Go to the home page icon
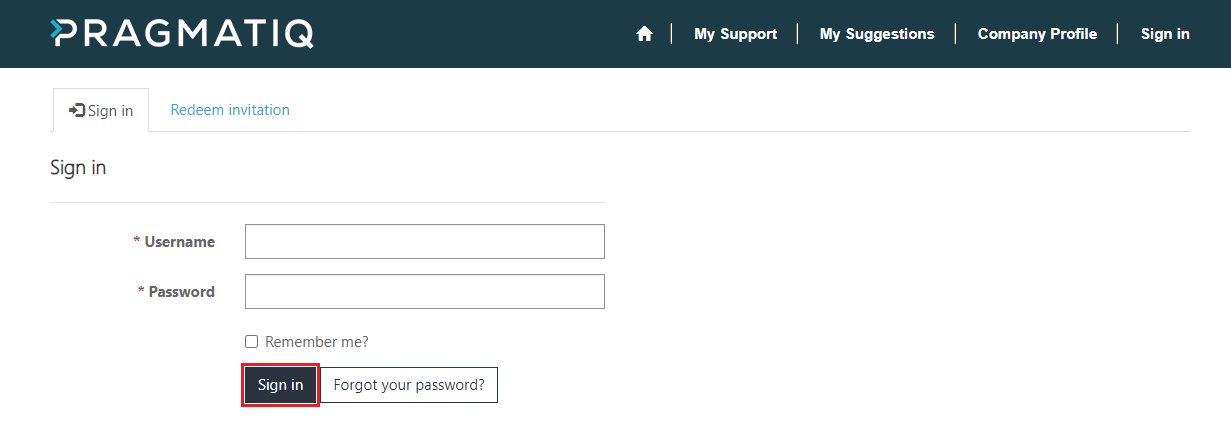 click(644, 34)
